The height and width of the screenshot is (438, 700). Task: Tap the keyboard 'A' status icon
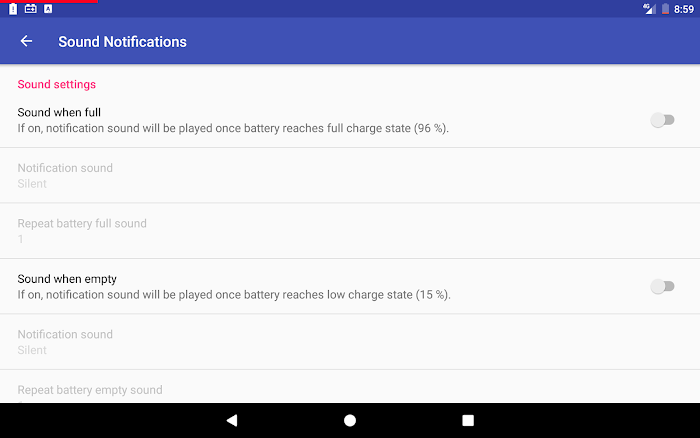[48, 8]
